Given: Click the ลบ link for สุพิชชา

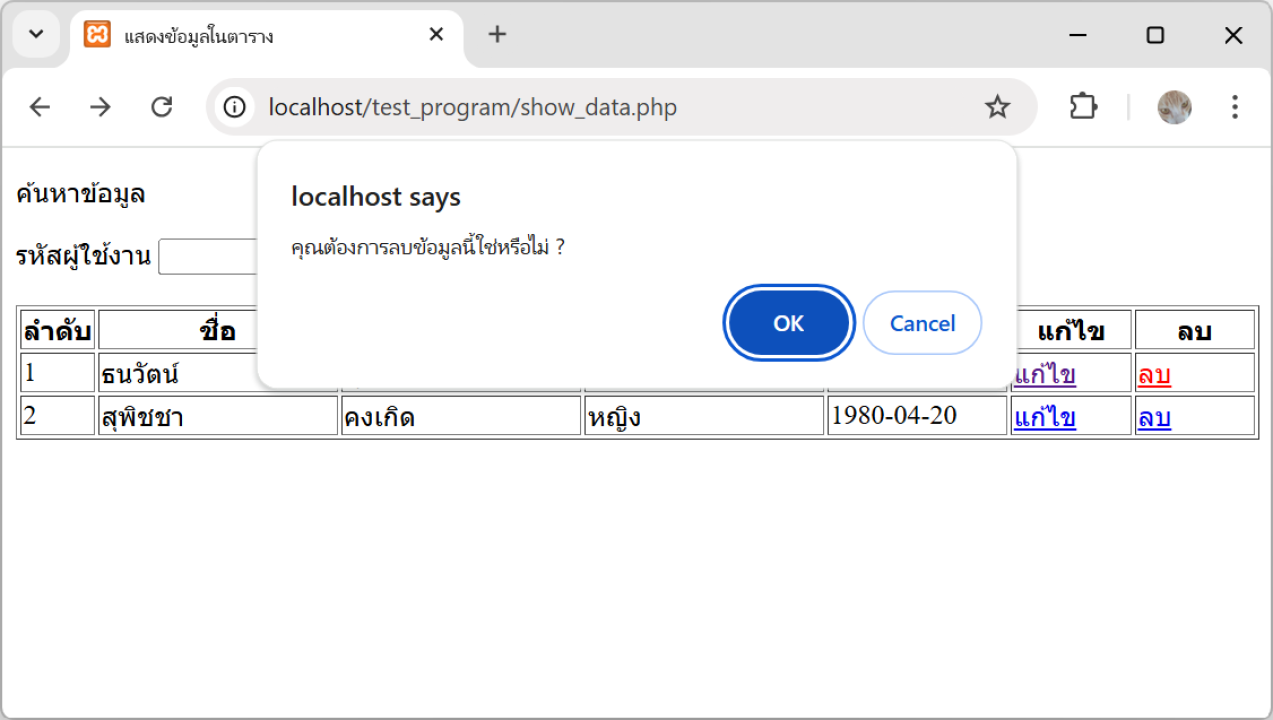Looking at the screenshot, I should (x=1154, y=417).
